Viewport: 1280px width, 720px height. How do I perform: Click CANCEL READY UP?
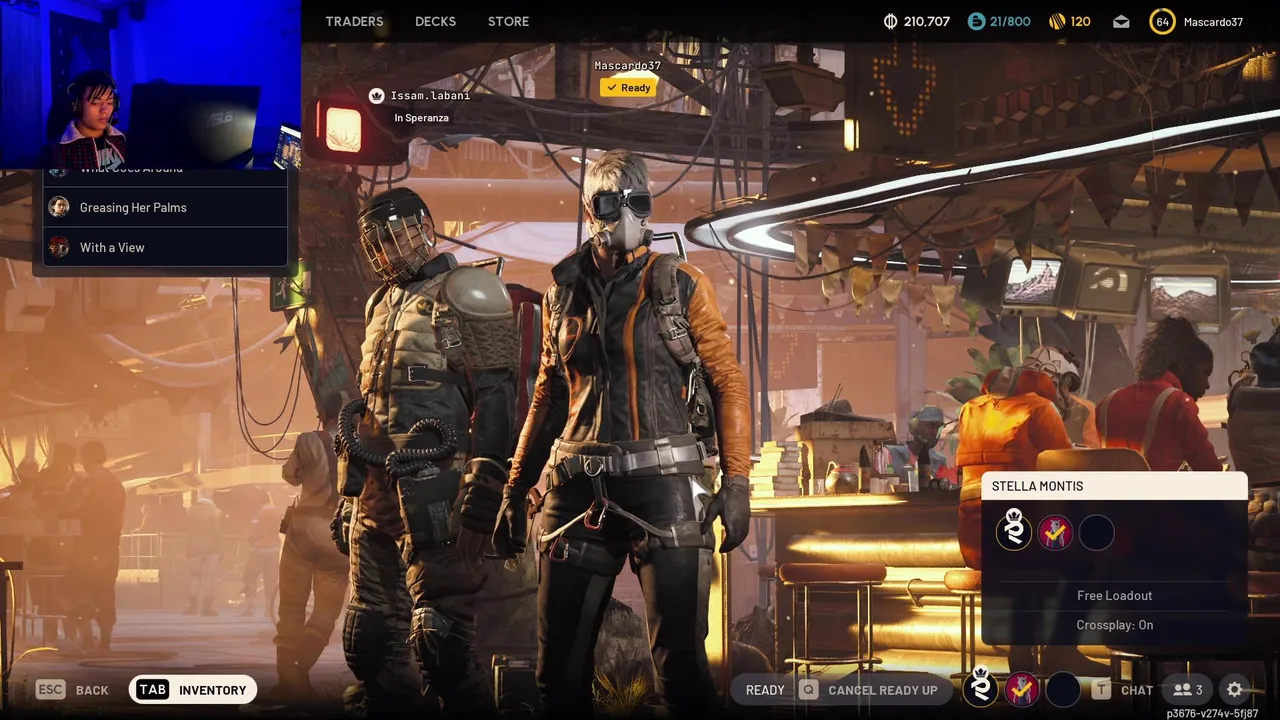(883, 690)
